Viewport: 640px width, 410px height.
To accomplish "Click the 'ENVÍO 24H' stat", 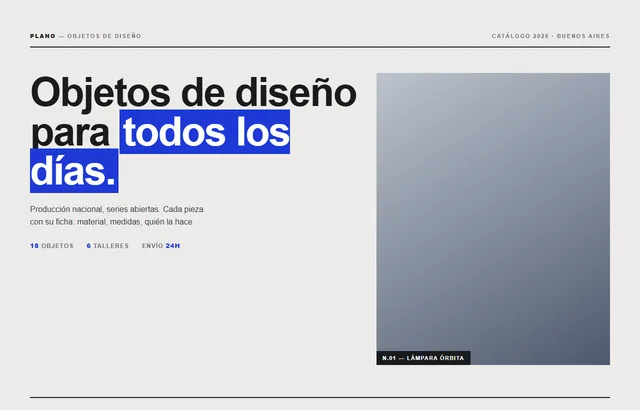I will [161, 246].
